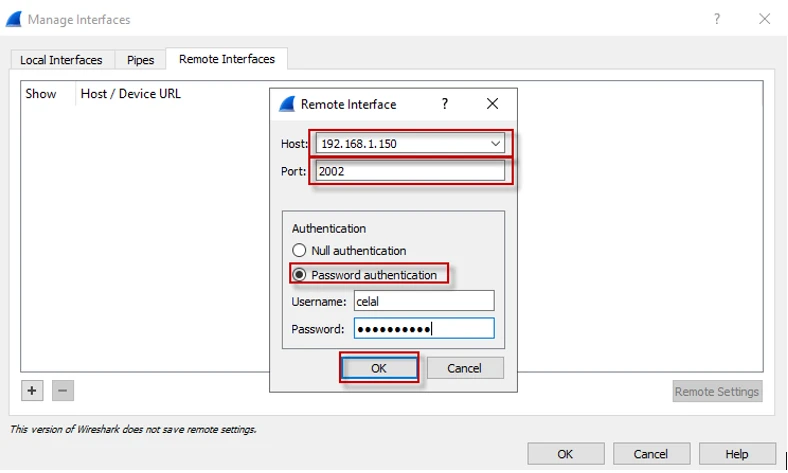Switch to the Local Interfaces tab
The width and height of the screenshot is (788, 473).
61,60
